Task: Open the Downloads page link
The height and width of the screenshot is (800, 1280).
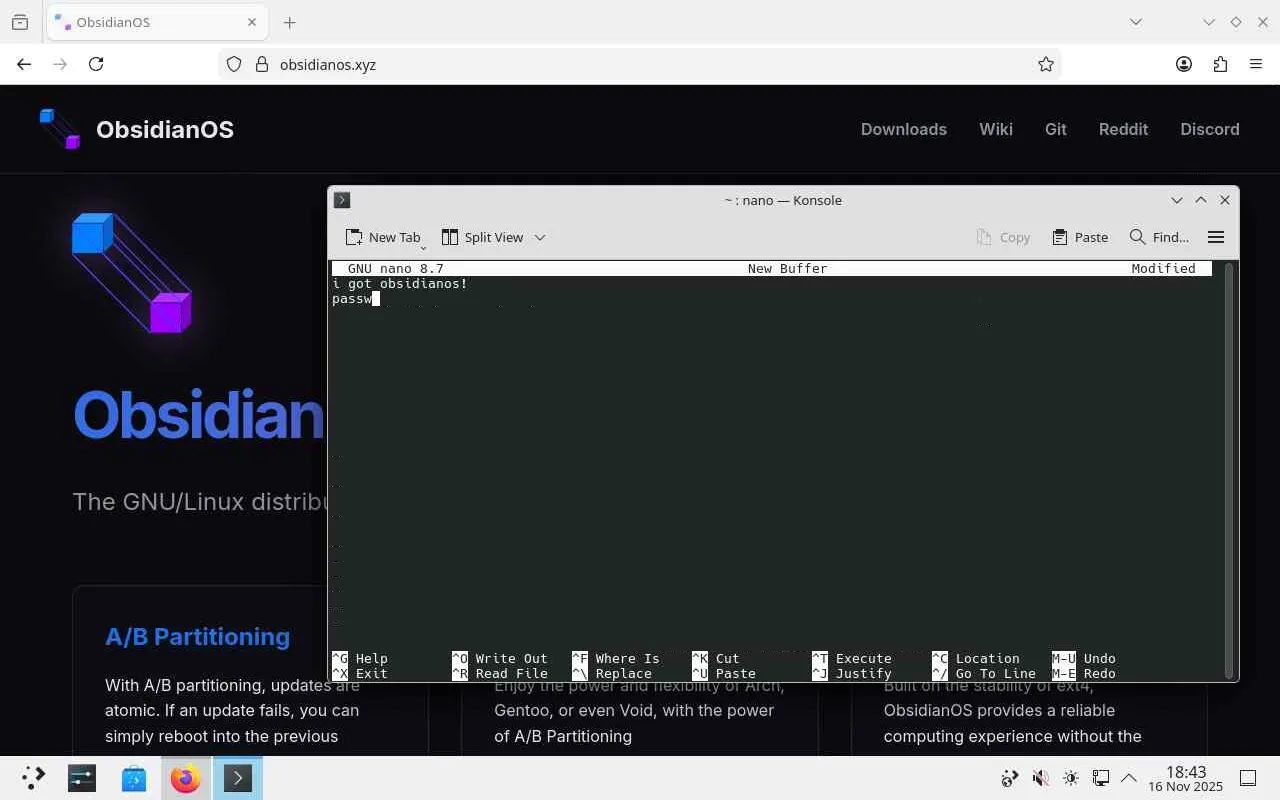Action: coord(904,129)
